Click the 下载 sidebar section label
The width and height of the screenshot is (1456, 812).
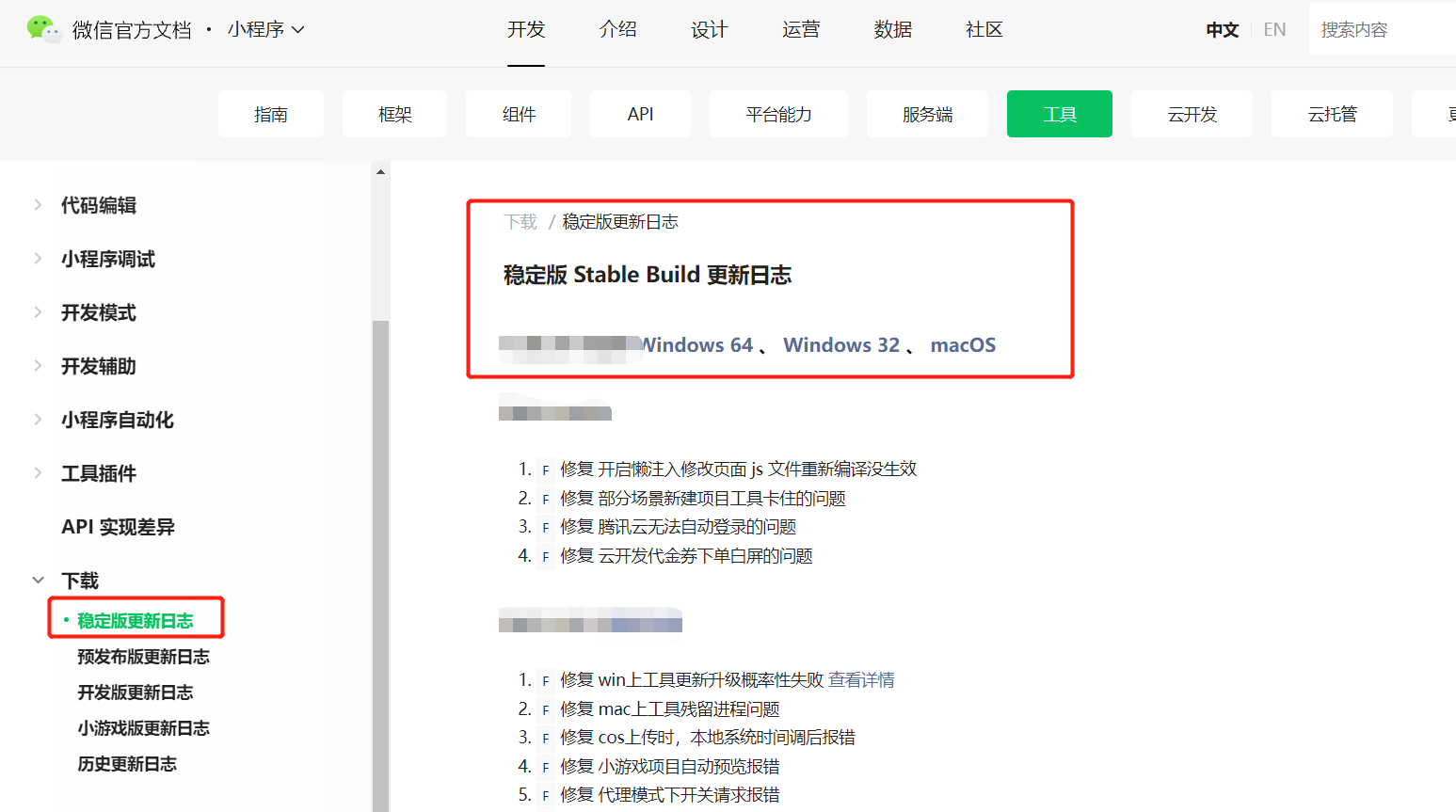click(80, 581)
